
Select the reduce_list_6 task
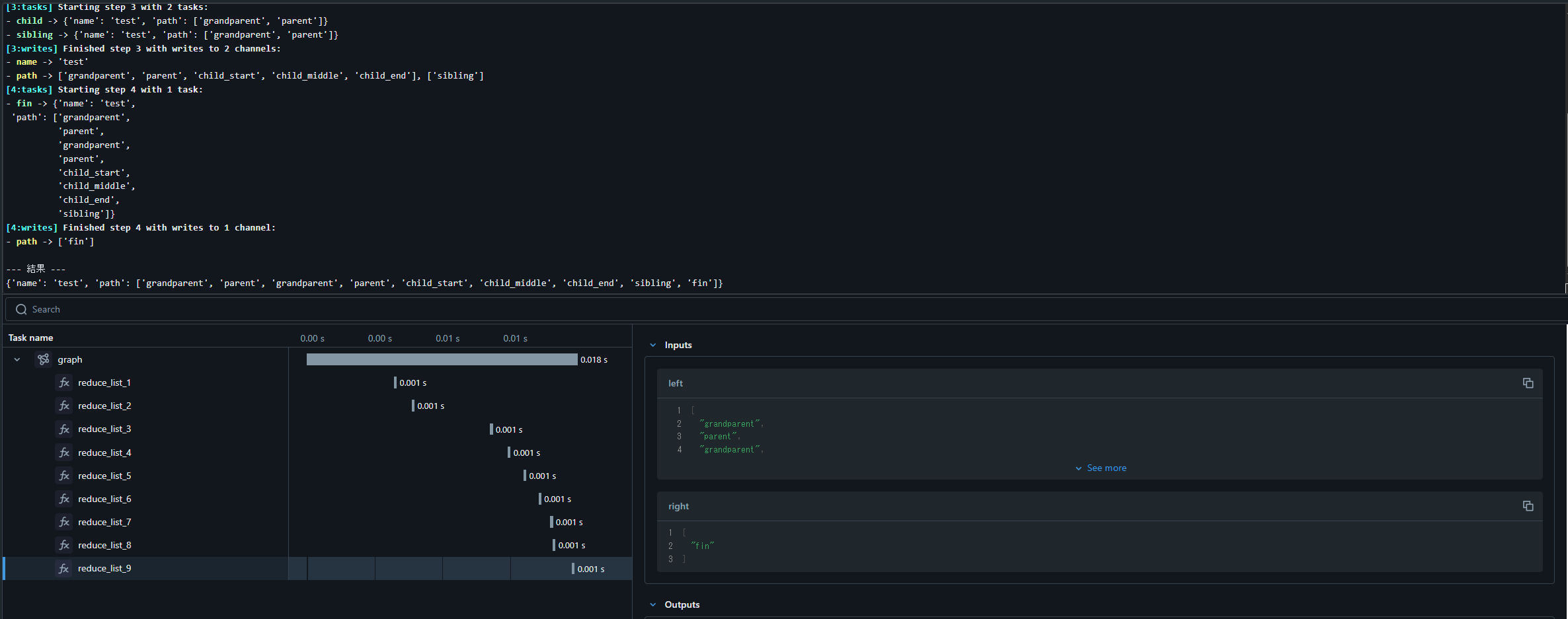(x=104, y=499)
